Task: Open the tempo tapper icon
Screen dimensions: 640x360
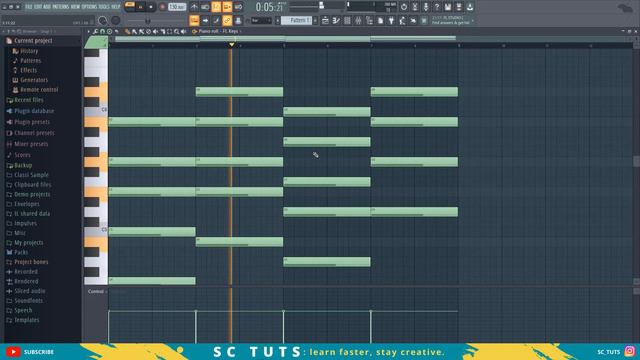Action: (402, 20)
